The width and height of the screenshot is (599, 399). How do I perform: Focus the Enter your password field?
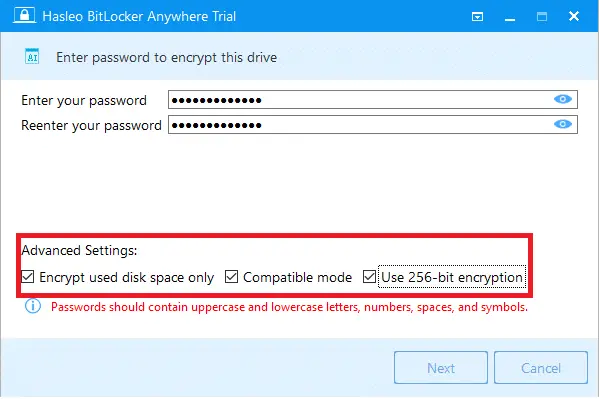[x=373, y=100]
